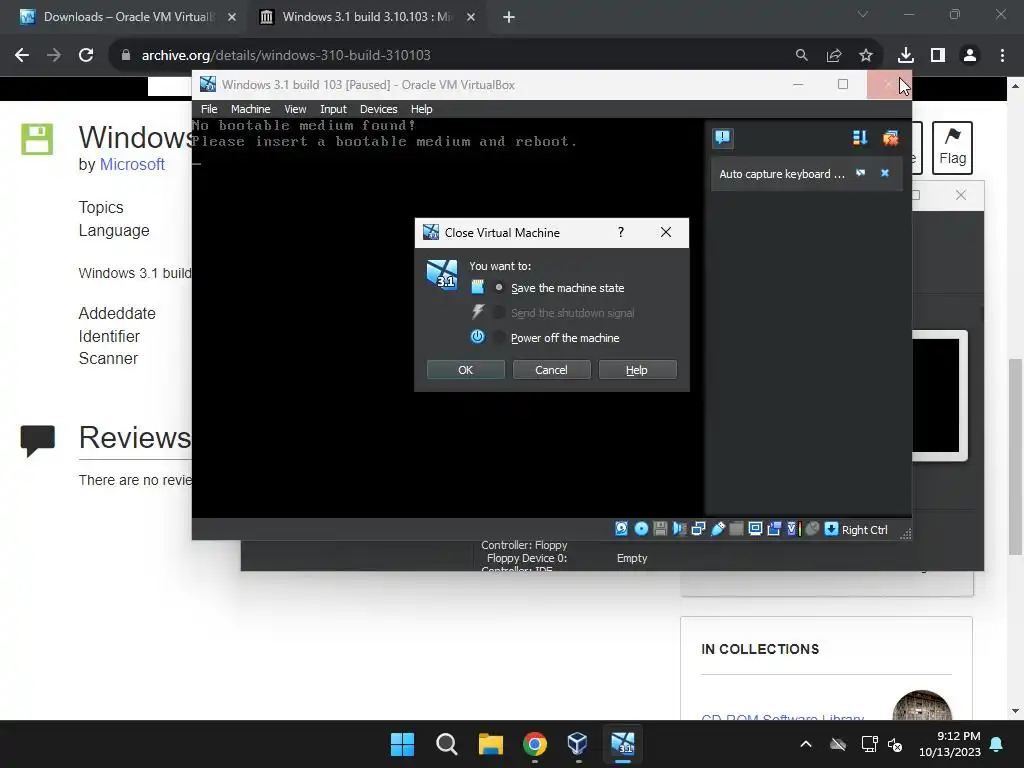Click the delete finished notifications icon
The width and height of the screenshot is (1024, 768).
tap(890, 138)
